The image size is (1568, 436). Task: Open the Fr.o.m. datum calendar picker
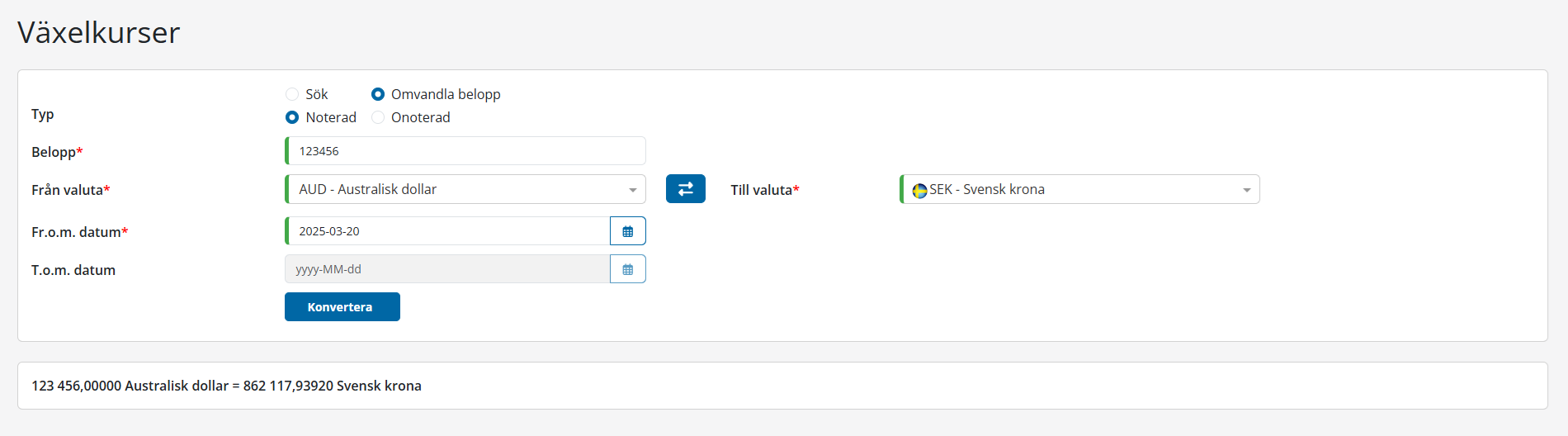click(x=627, y=231)
